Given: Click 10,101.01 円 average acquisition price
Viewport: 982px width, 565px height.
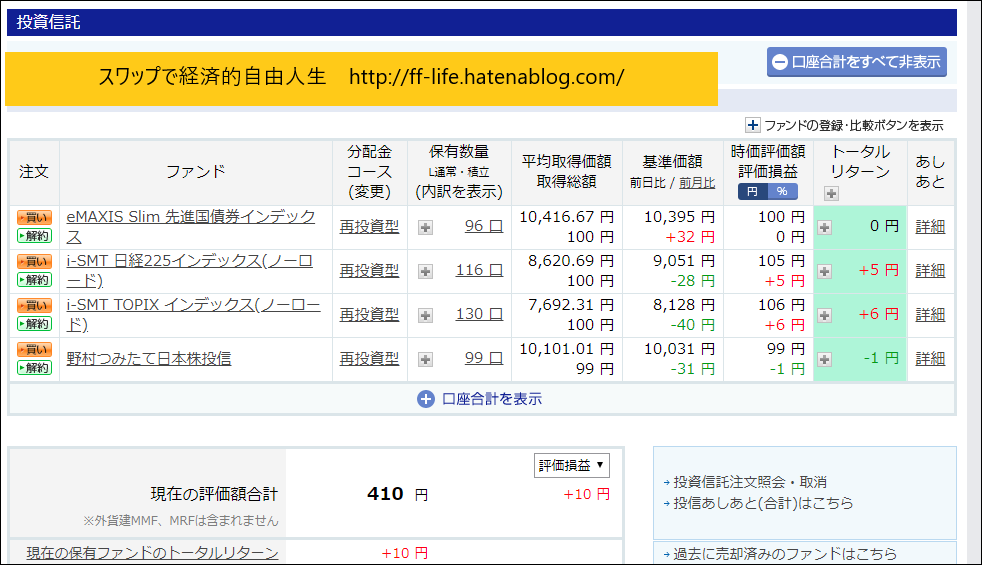Looking at the screenshot, I should click(567, 348).
